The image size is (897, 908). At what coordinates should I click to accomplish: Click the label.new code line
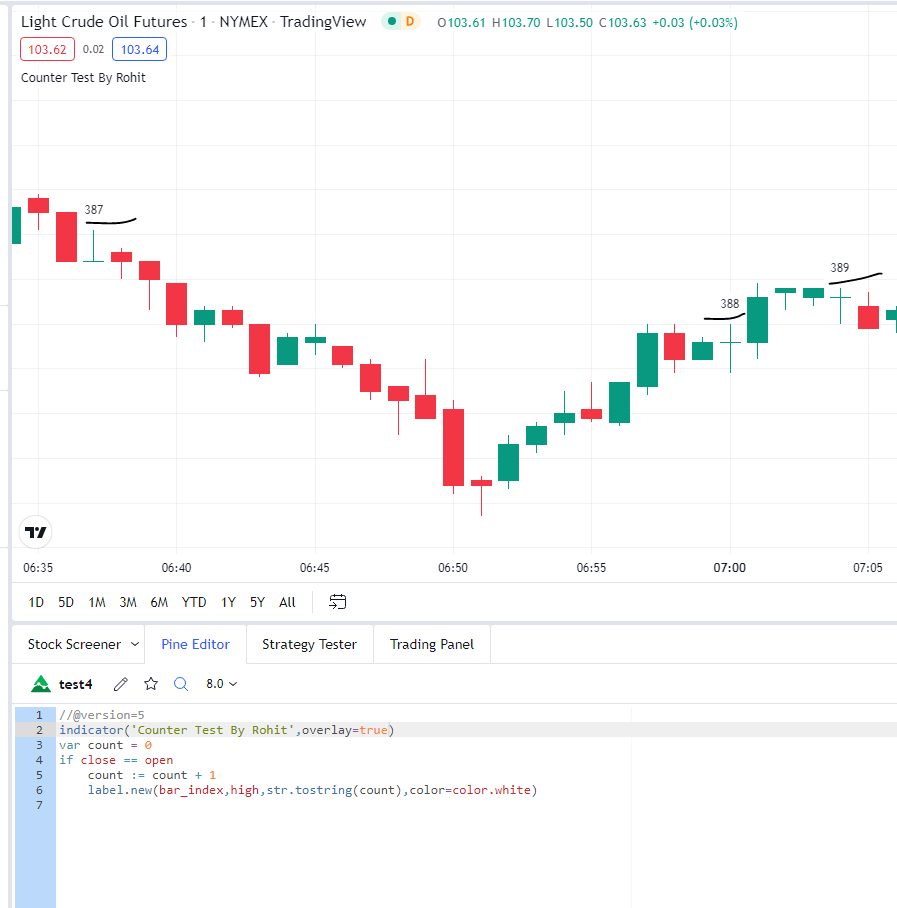coord(313,790)
